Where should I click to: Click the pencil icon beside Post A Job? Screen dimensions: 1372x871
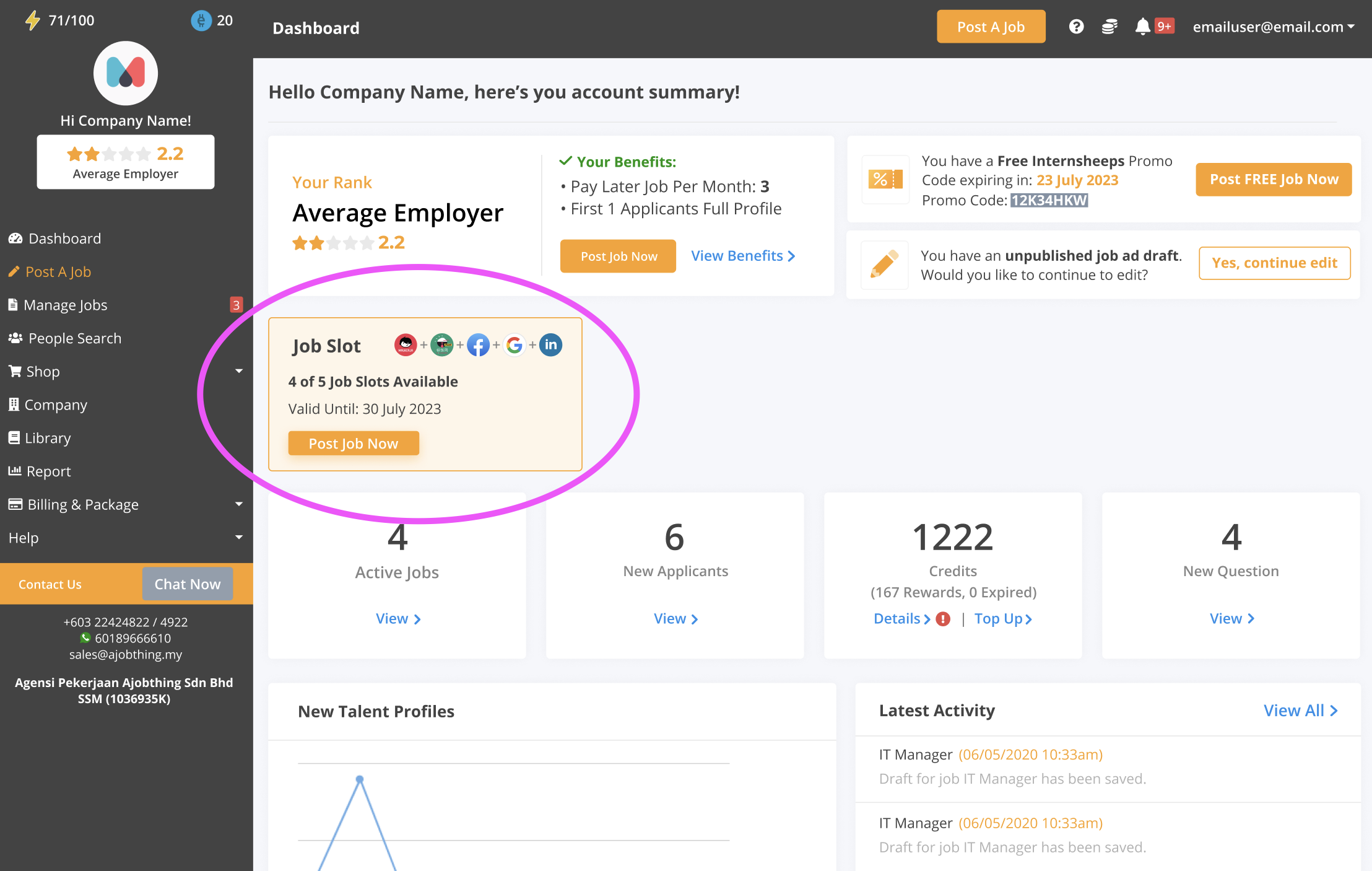coord(14,271)
